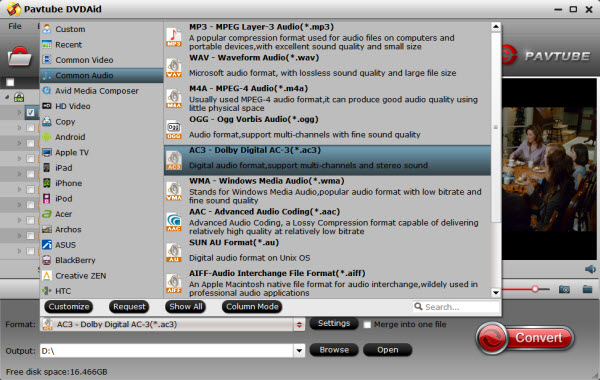Collapse the DVD disc tree node
Screen dimensions: 600x380
pyautogui.click(x=7, y=97)
